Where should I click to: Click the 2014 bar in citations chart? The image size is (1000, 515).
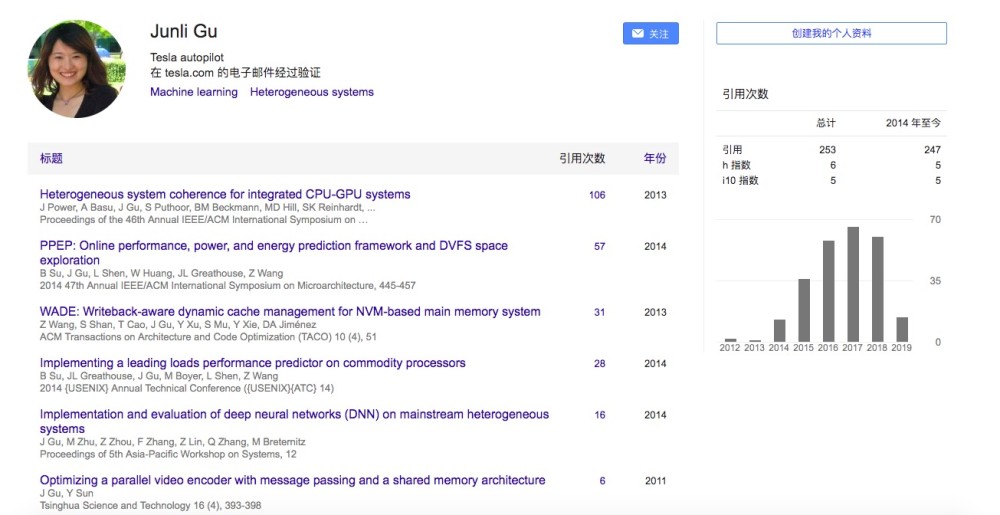tap(779, 331)
